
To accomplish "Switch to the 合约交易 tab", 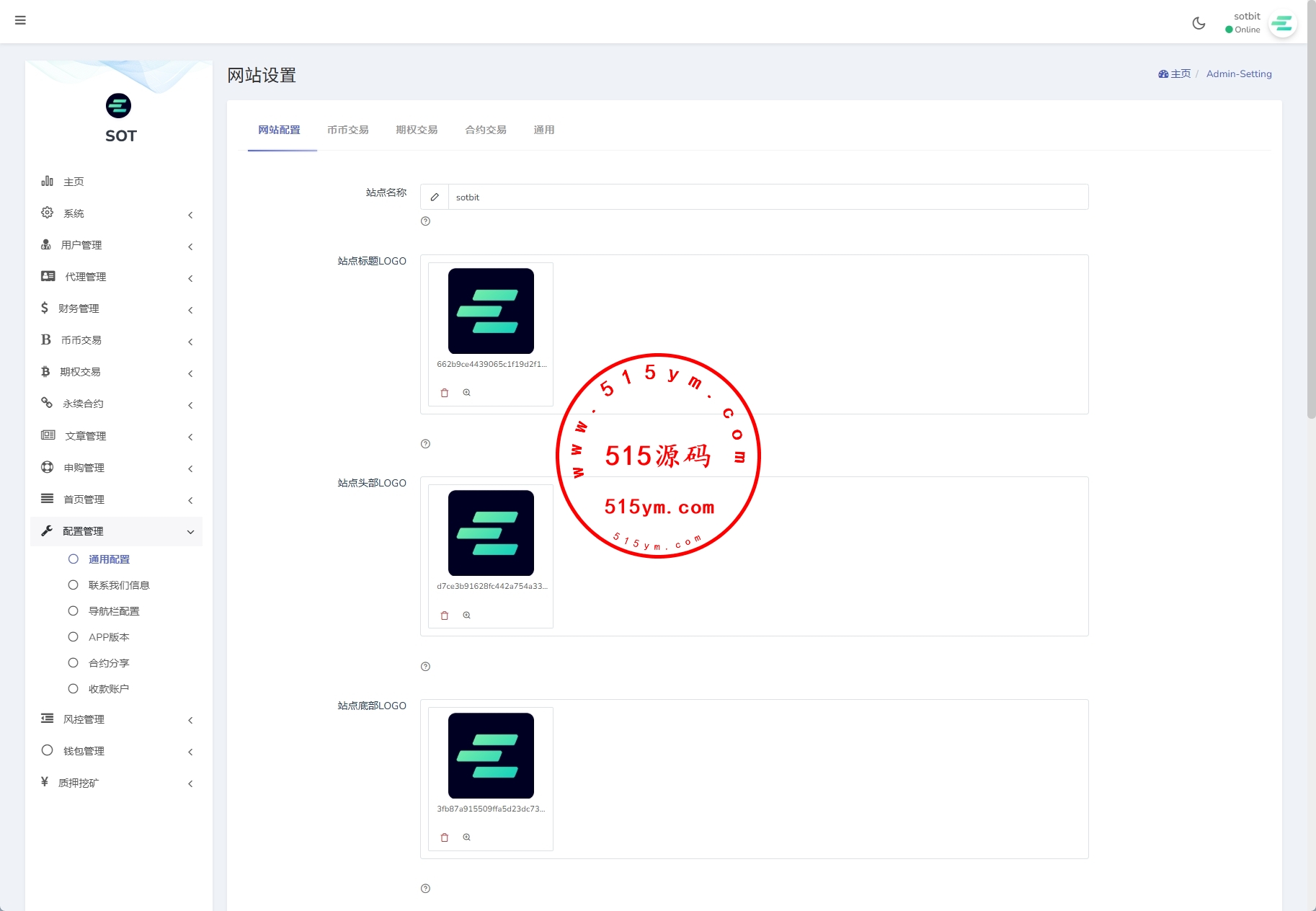I will (486, 130).
